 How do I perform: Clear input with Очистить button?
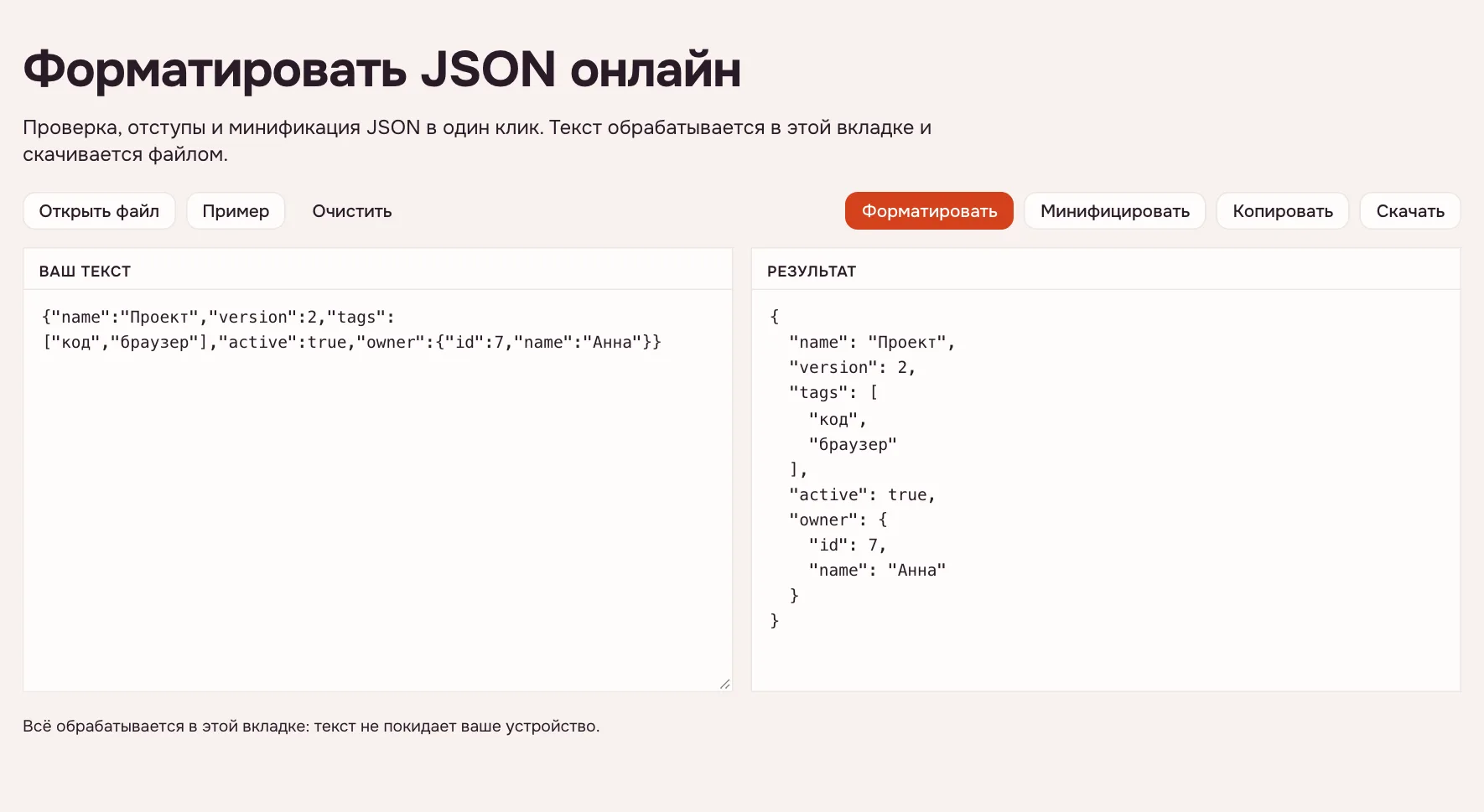(352, 211)
